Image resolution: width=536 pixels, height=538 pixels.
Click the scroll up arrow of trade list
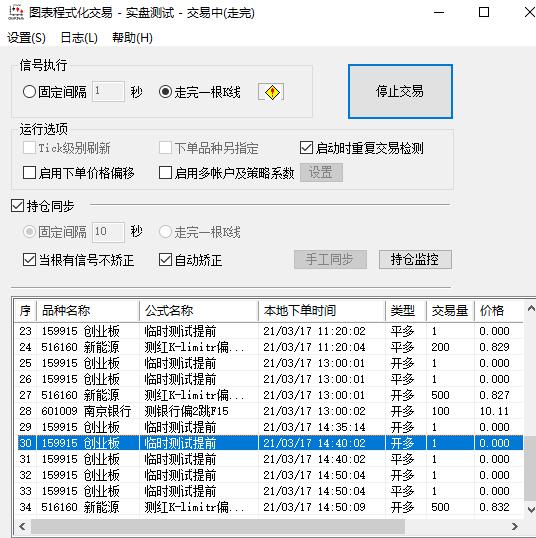pos(531,308)
